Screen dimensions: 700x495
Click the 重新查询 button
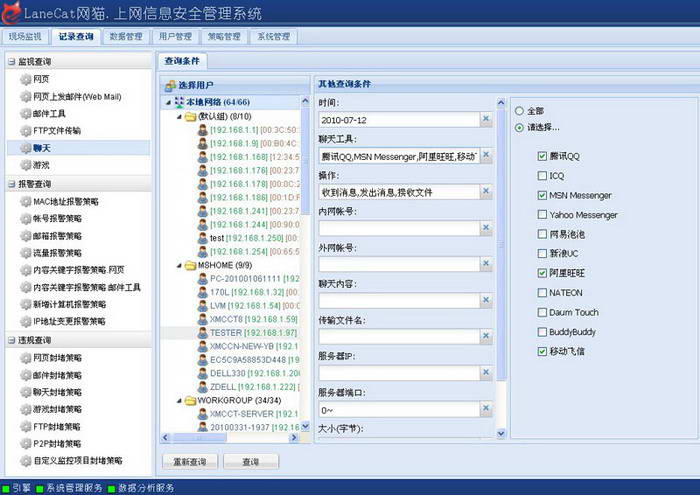pyautogui.click(x=190, y=462)
